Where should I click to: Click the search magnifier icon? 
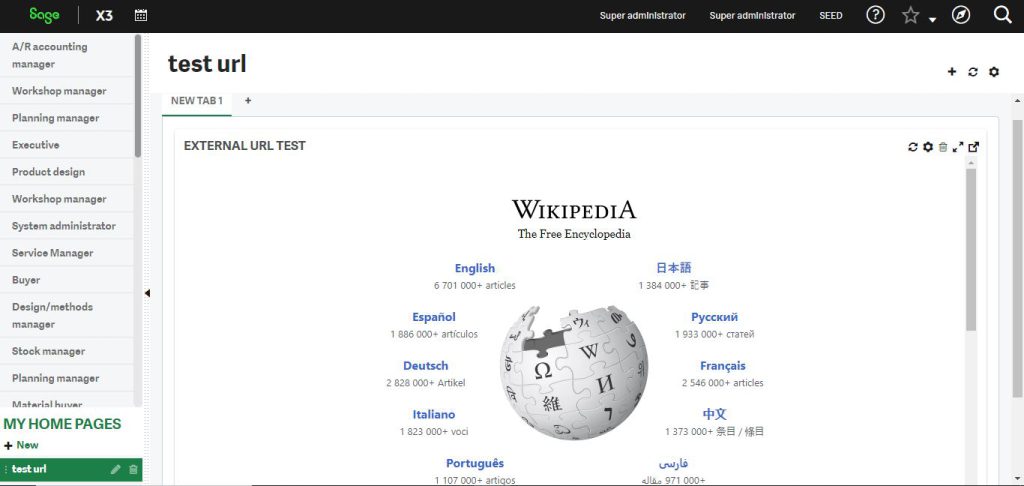pyautogui.click(x=1002, y=15)
